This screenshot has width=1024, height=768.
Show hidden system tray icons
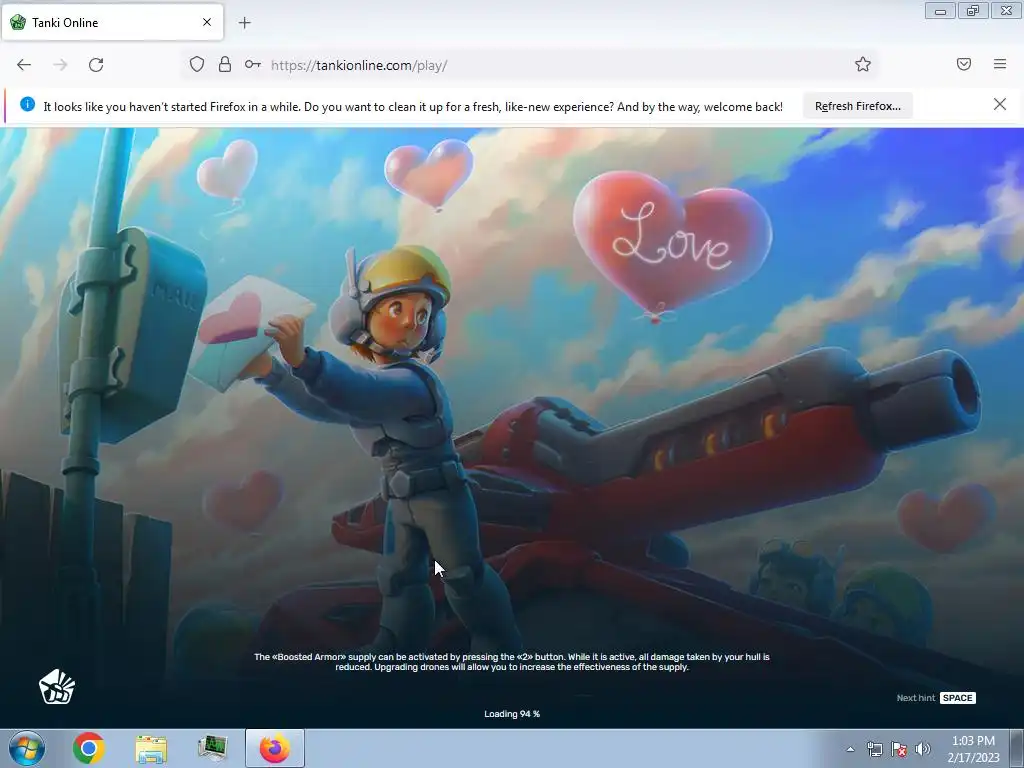click(850, 749)
